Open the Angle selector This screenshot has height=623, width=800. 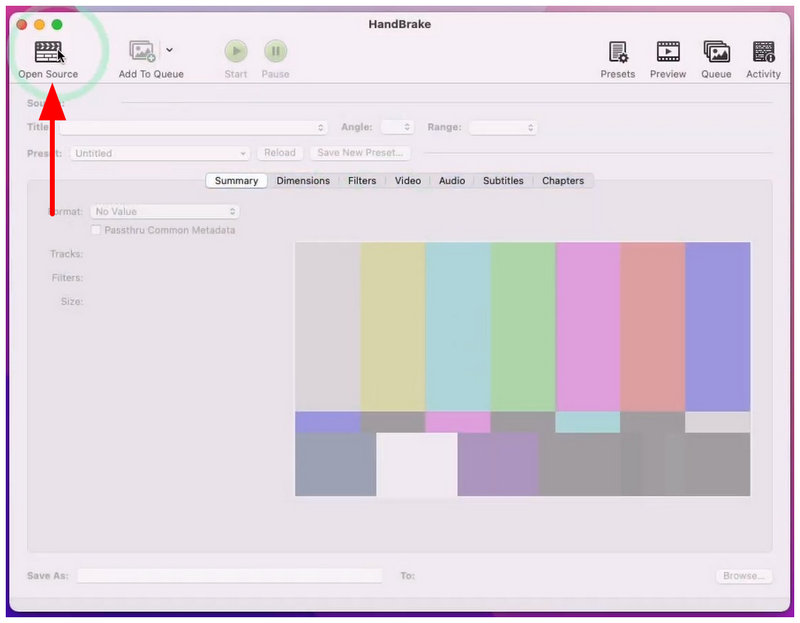tap(397, 127)
